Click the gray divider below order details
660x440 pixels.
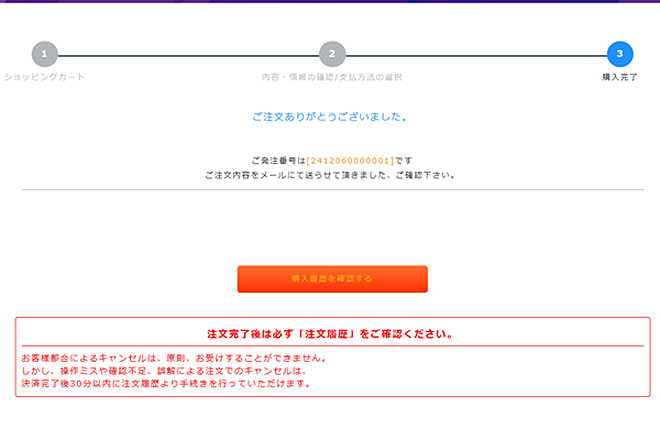click(330, 190)
